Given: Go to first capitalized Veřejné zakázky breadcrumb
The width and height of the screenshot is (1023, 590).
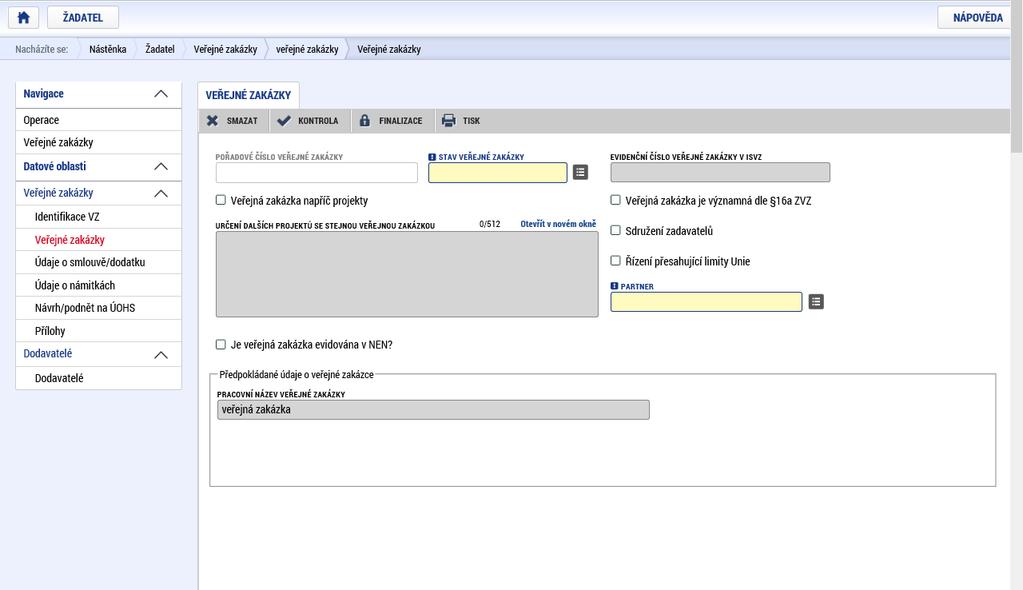Looking at the screenshot, I should click(225, 49).
